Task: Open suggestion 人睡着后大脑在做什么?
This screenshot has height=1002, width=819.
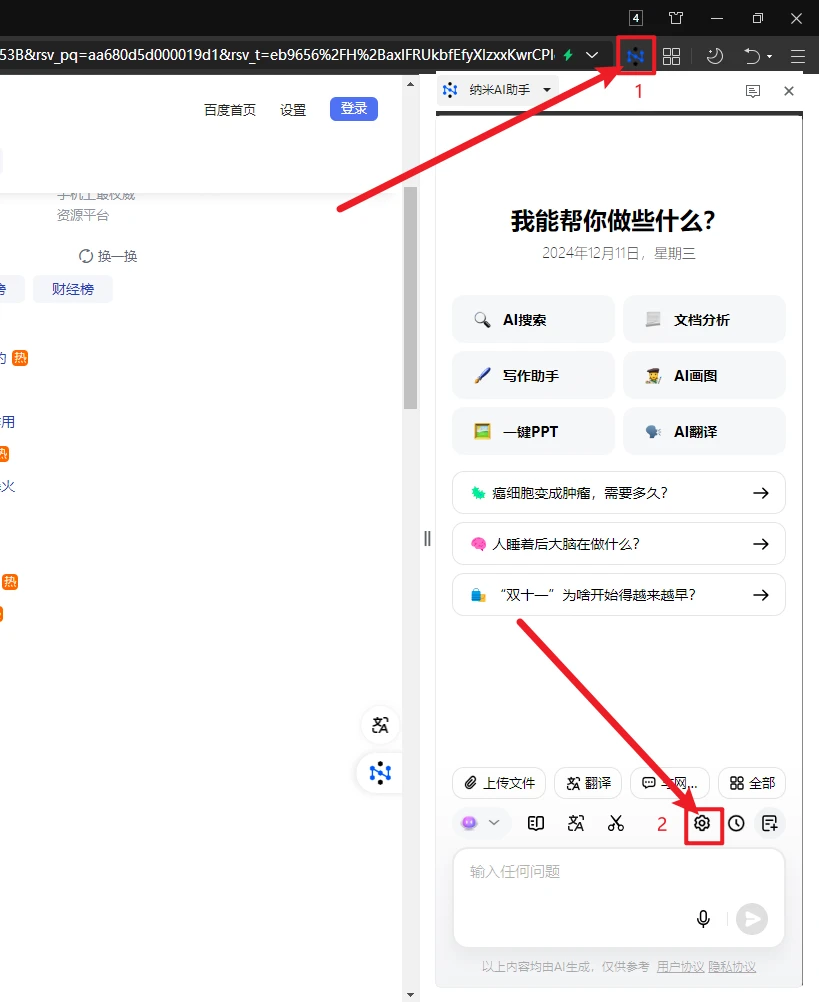Action: (x=618, y=544)
